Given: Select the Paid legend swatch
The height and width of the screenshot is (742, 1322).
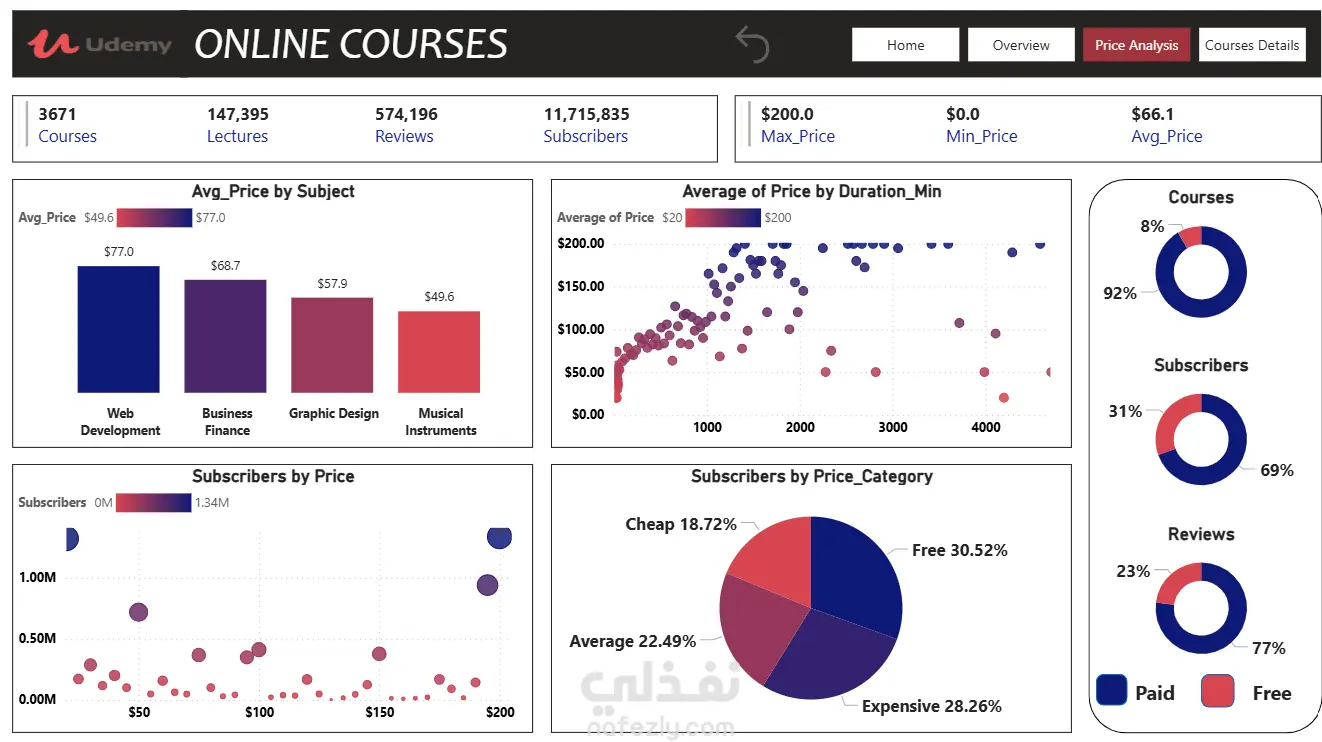Looking at the screenshot, I should coord(1112,691).
